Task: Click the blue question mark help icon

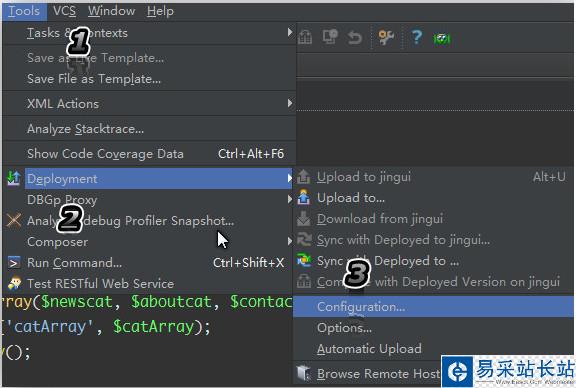Action: pyautogui.click(x=417, y=37)
